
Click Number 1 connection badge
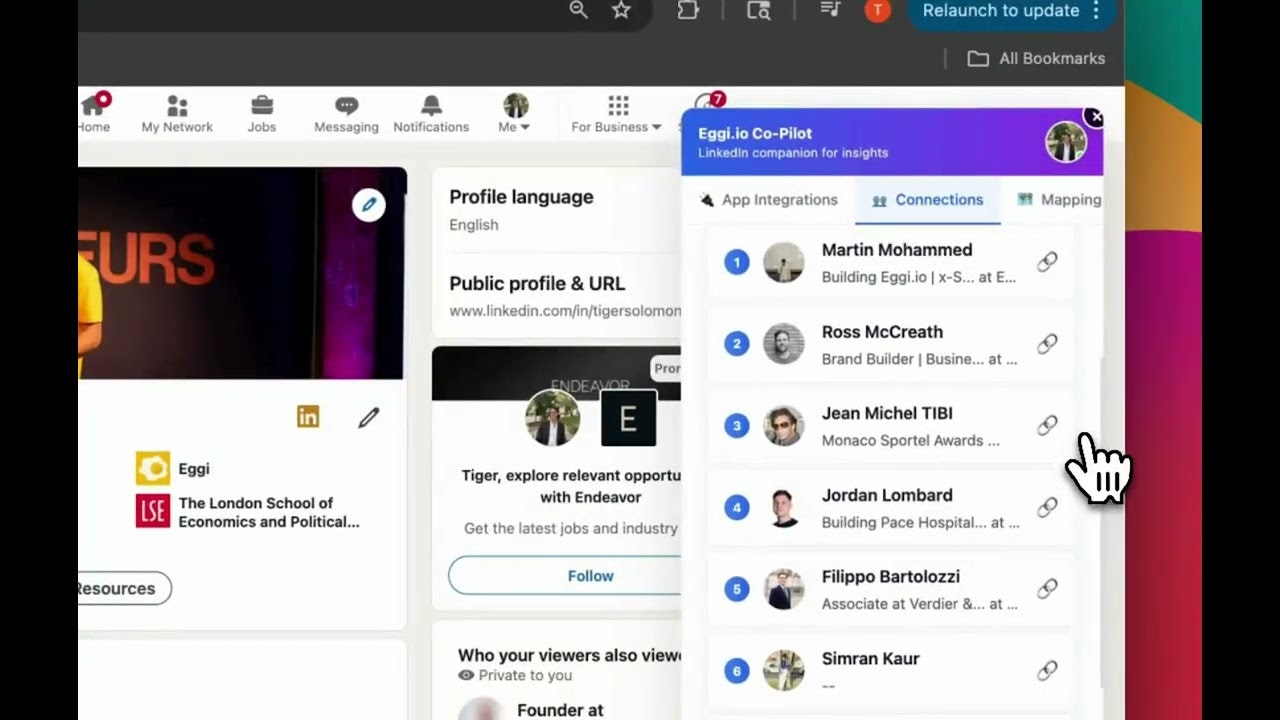(x=737, y=263)
